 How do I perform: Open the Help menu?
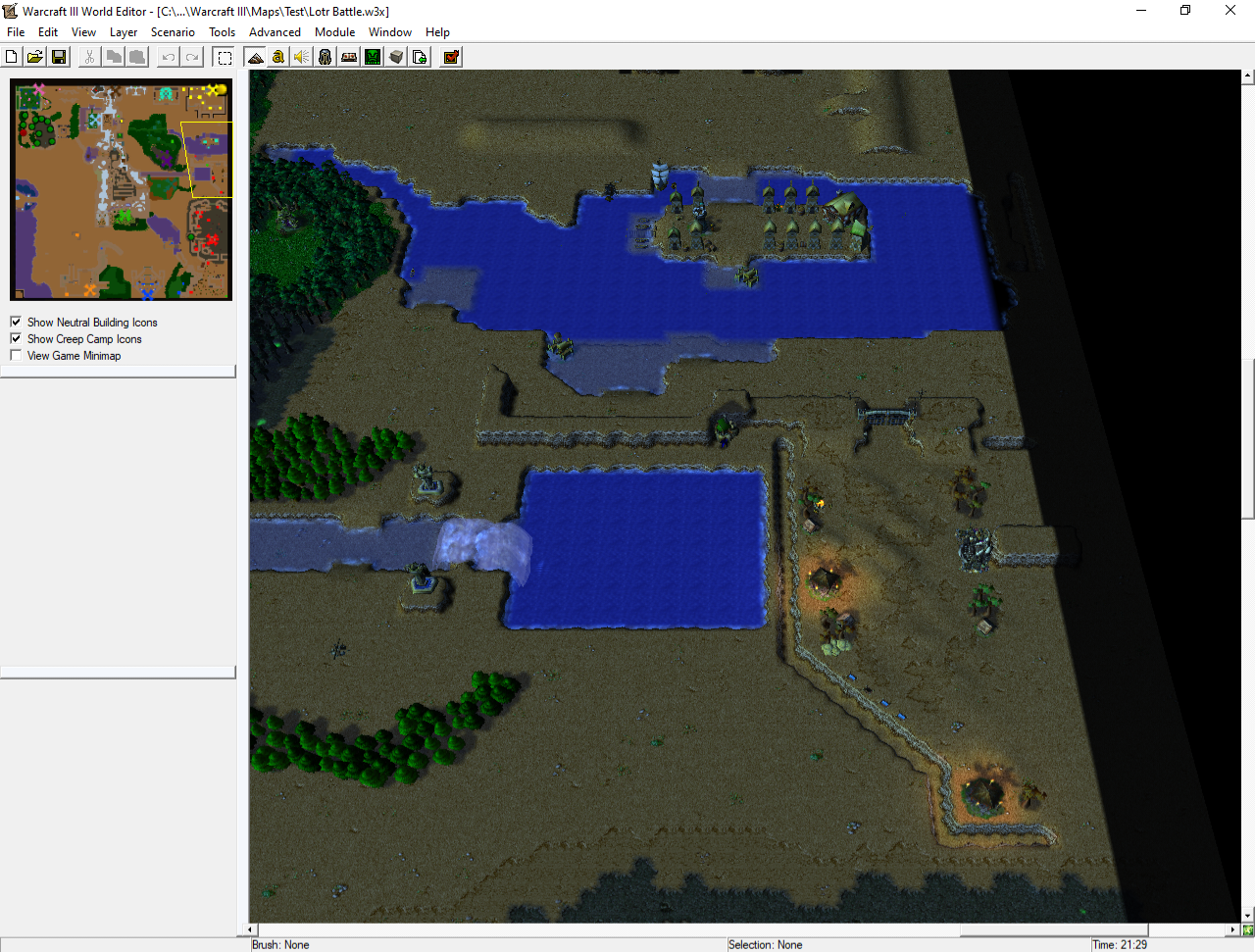[437, 32]
